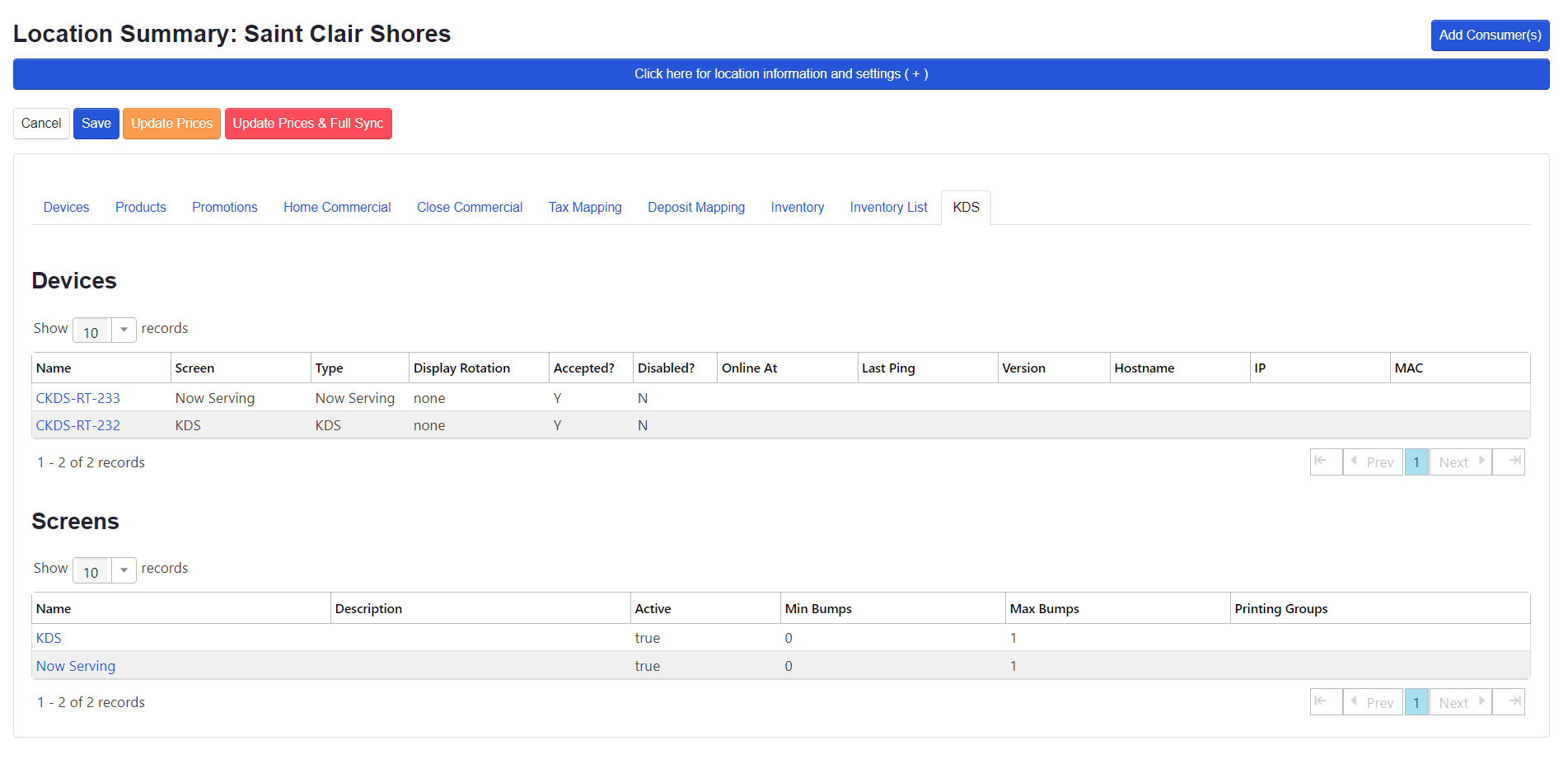The width and height of the screenshot is (1568, 764).
Task: Switch to the Inventory List tab
Action: click(887, 207)
